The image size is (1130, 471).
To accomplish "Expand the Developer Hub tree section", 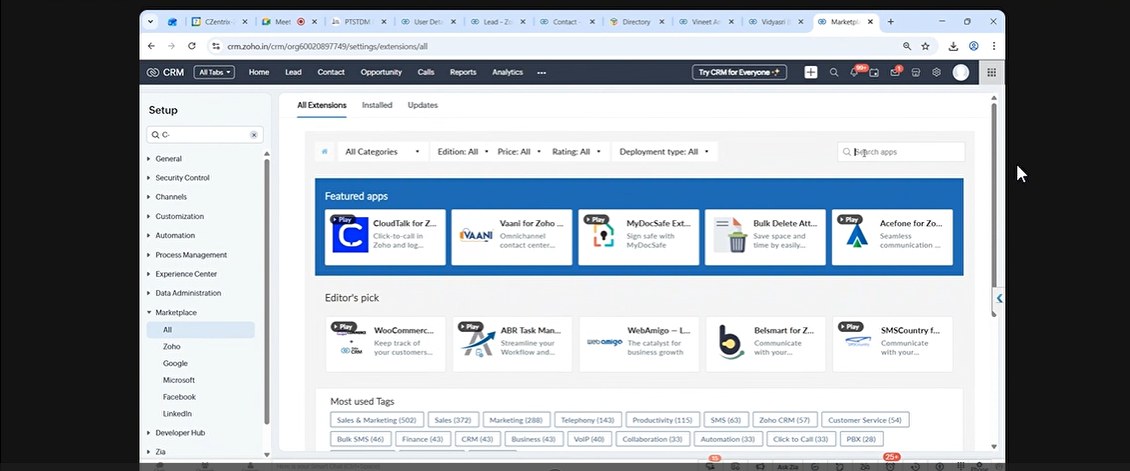I will click(180, 433).
